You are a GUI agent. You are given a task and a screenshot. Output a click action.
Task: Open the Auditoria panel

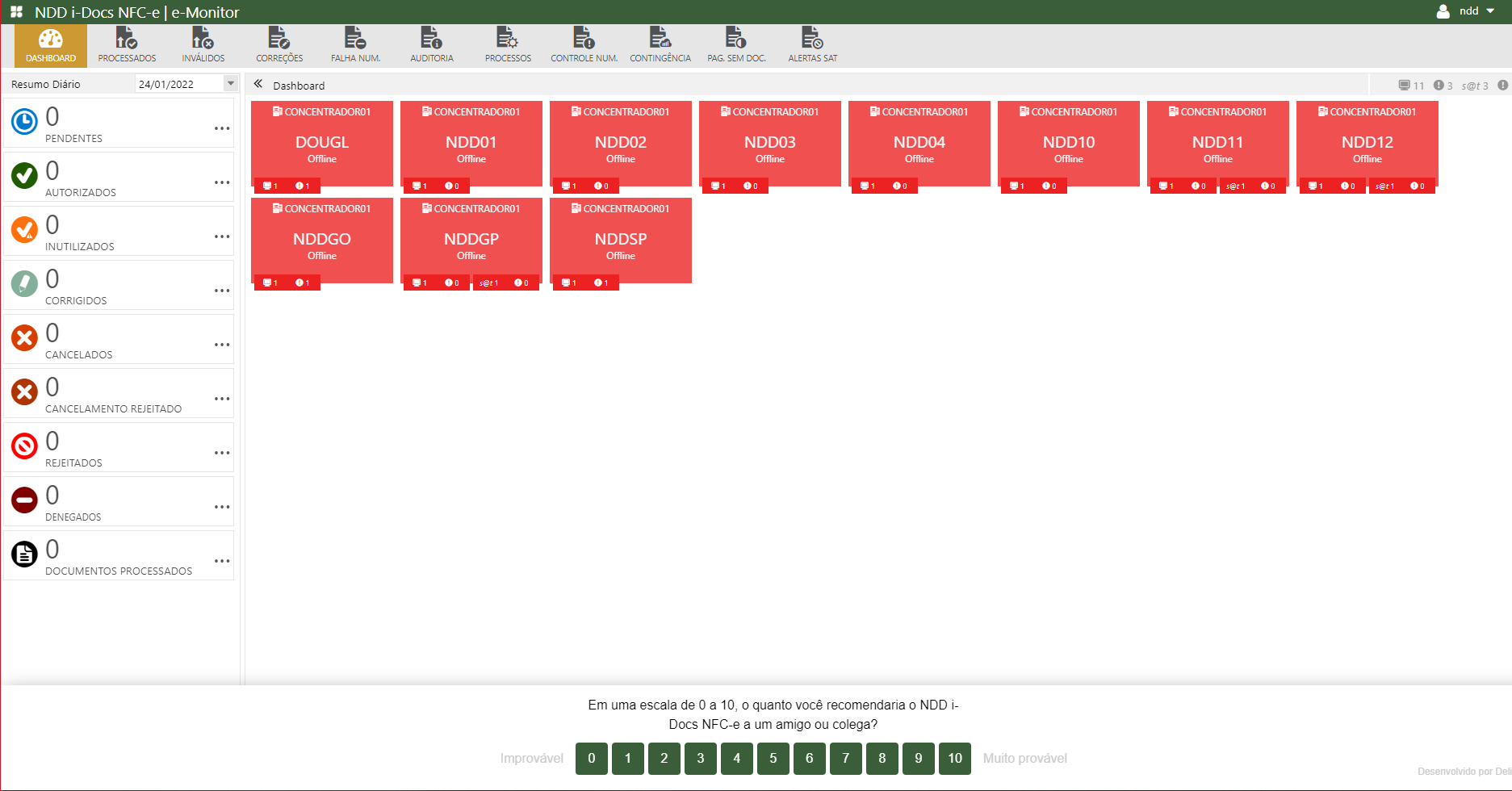tap(431, 44)
